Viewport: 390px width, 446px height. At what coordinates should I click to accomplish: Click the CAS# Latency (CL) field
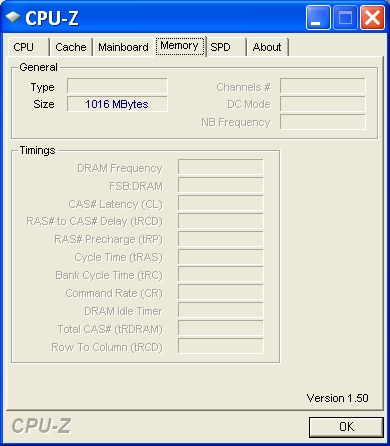[x=221, y=203]
